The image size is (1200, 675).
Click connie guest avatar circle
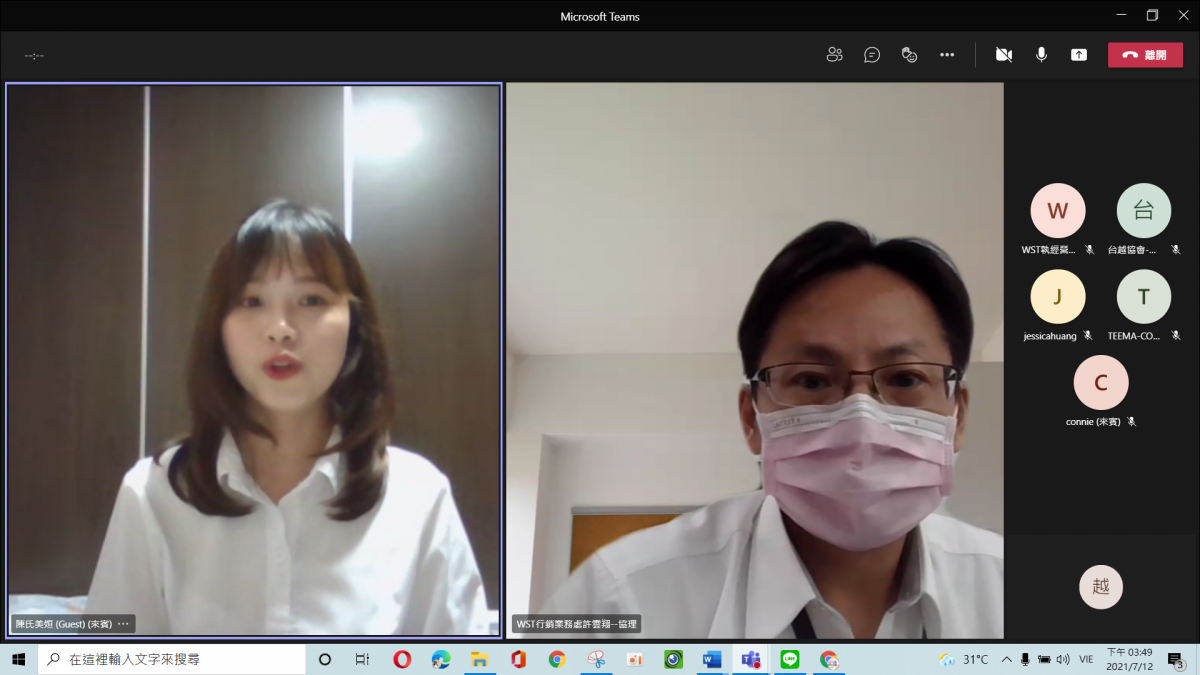(1100, 382)
